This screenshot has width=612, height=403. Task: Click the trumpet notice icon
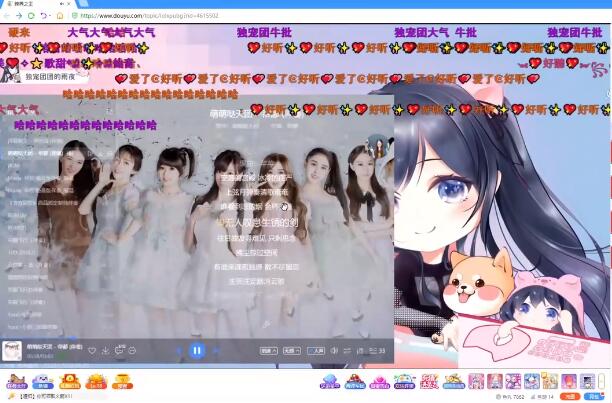point(11,396)
